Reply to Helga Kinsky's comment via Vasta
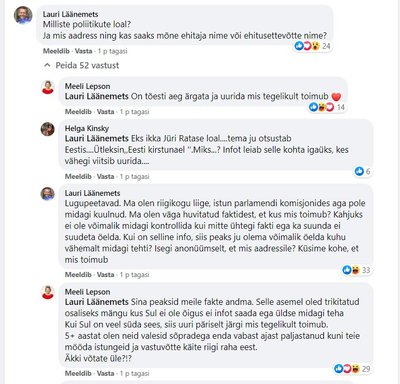The height and width of the screenshot is (384, 400). point(105,176)
